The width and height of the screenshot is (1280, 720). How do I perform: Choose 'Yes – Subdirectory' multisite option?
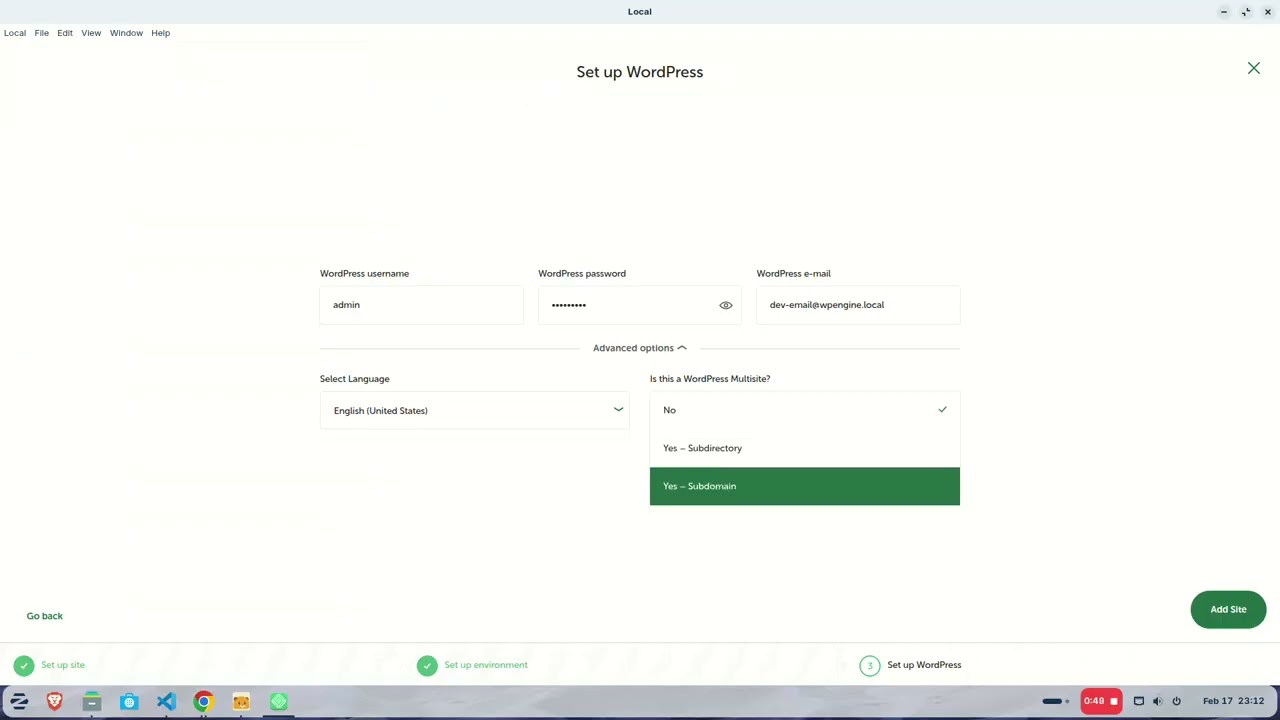(805, 448)
